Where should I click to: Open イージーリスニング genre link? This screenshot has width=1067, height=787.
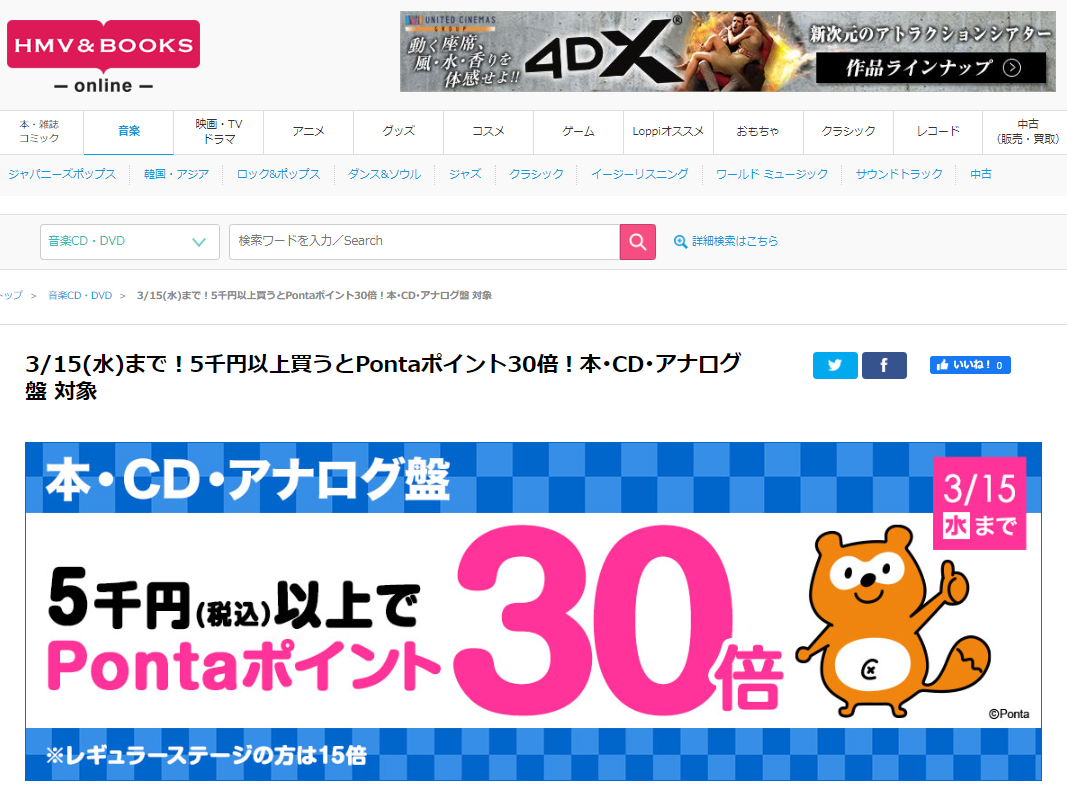click(x=640, y=174)
